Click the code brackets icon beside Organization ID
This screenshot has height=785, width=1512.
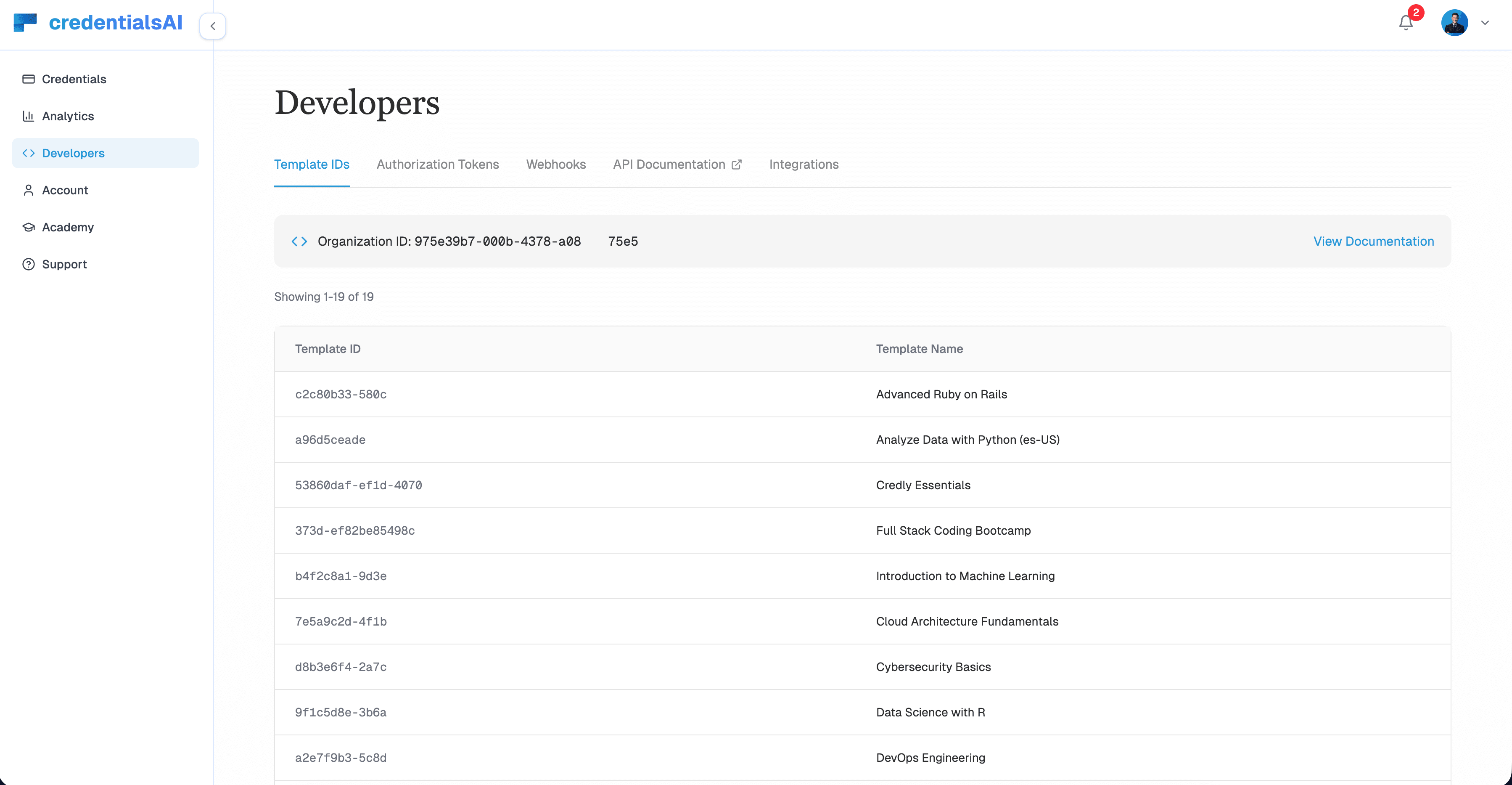[x=299, y=241]
